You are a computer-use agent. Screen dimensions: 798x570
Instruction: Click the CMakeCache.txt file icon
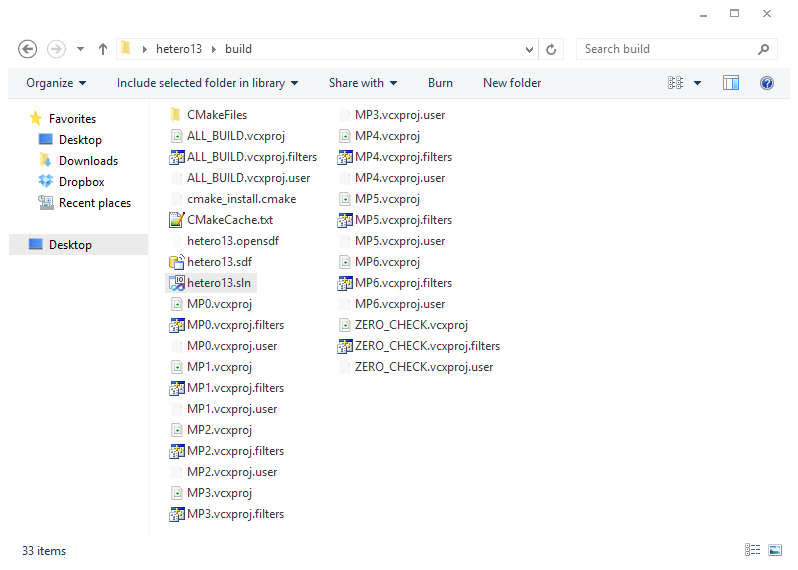[x=176, y=220]
